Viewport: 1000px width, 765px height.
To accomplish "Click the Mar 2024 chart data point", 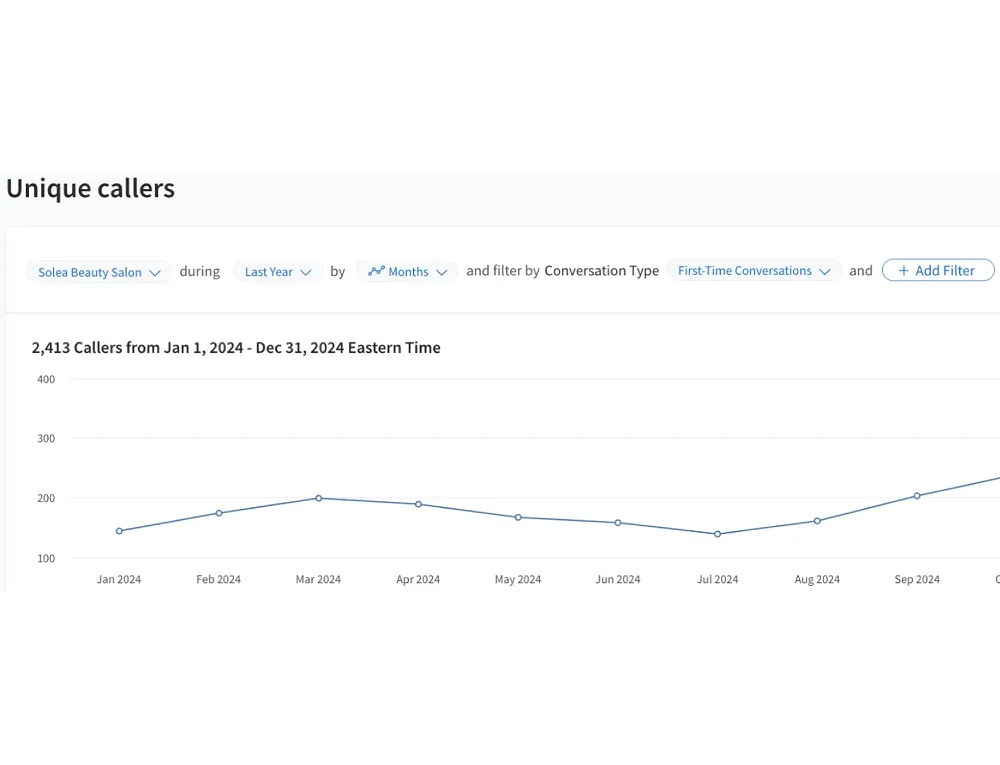I will [x=319, y=498].
